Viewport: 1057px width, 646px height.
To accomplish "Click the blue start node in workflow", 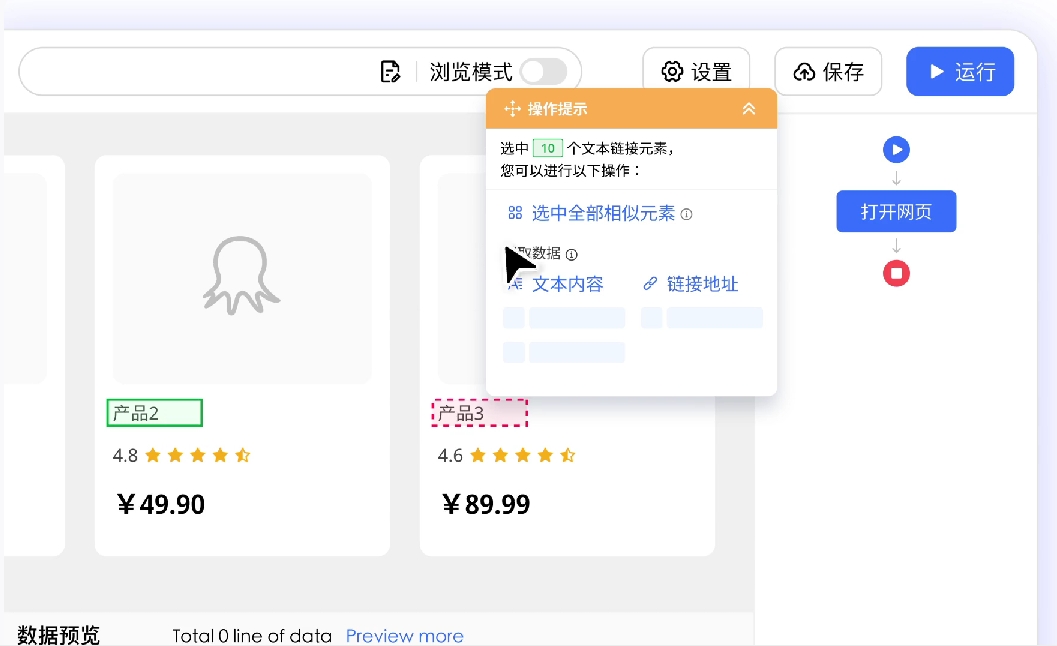I will pyautogui.click(x=897, y=149).
